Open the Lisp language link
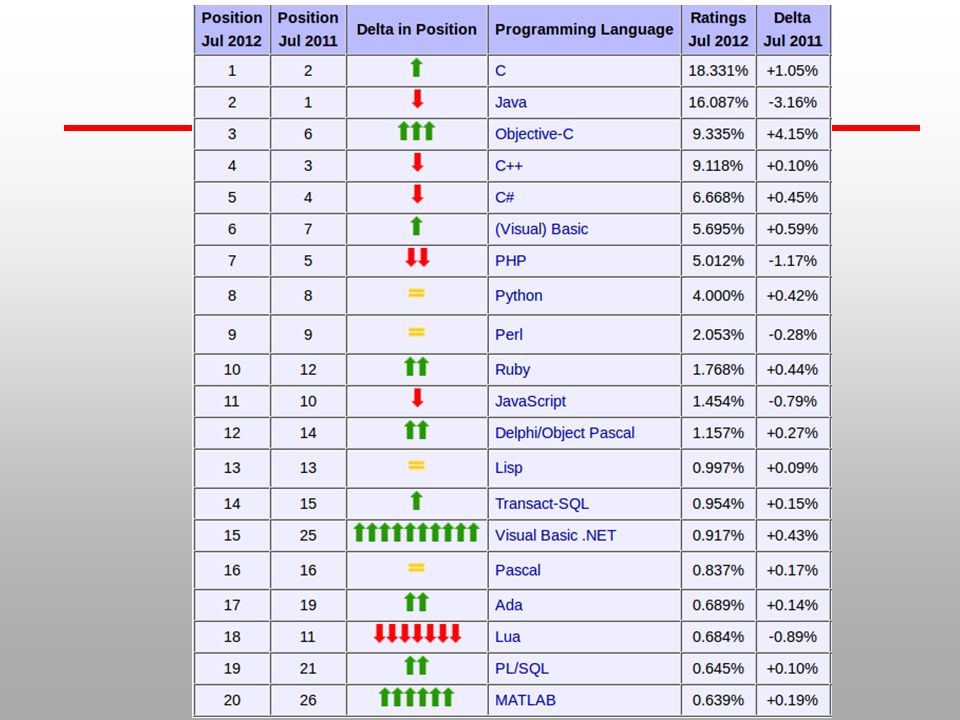 [x=509, y=468]
